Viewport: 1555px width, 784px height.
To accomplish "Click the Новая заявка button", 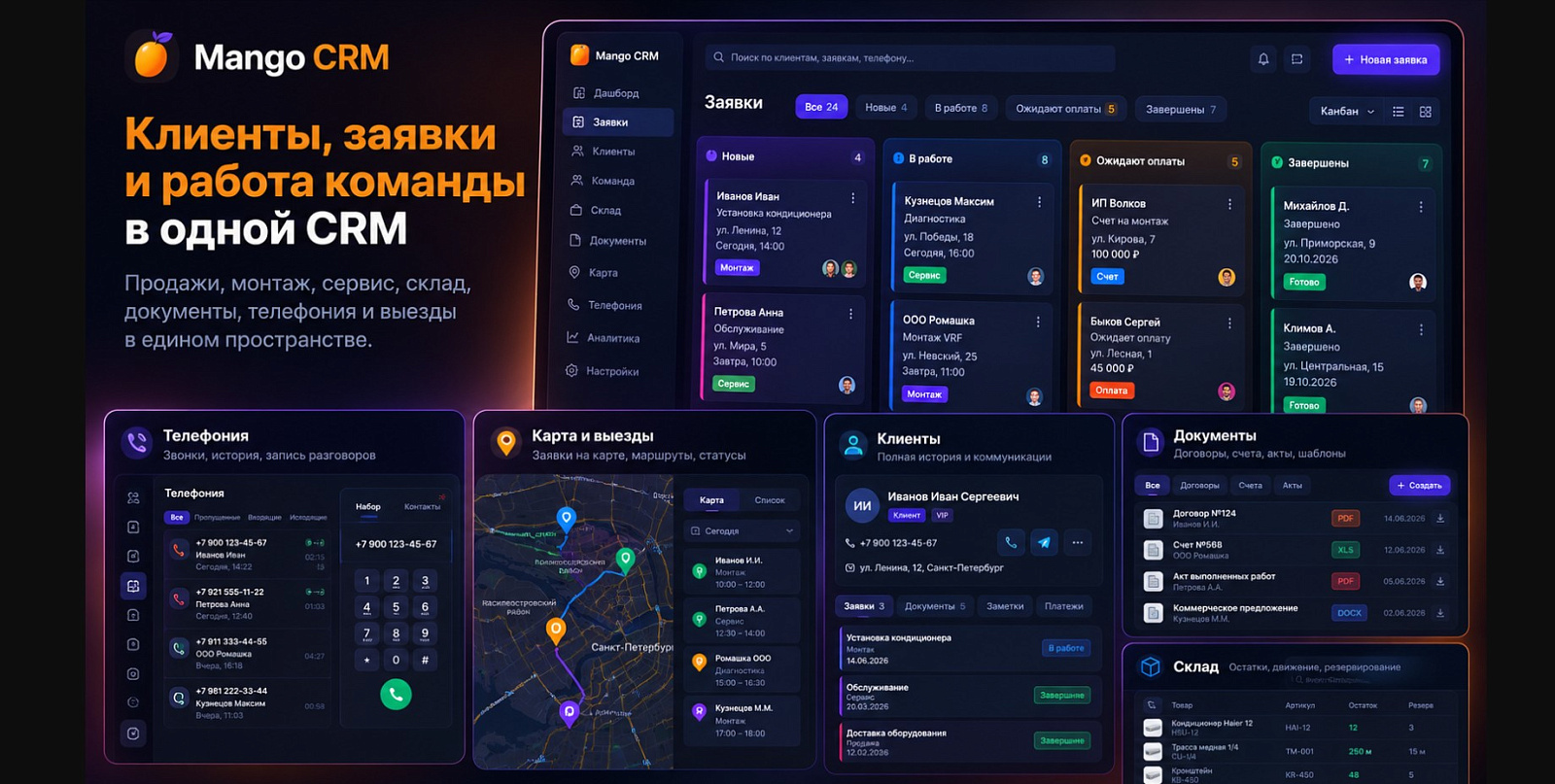I will 1386,59.
